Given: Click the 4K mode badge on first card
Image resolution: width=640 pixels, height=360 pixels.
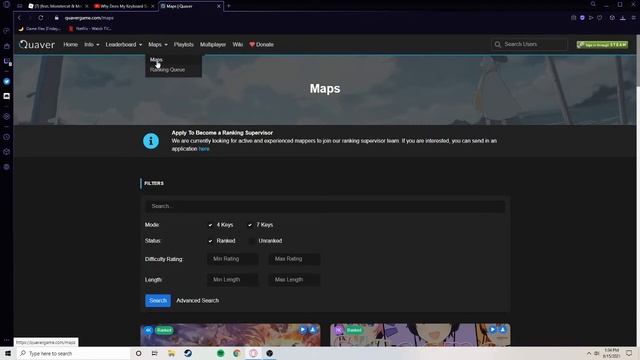Looking at the screenshot, I should [148, 330].
